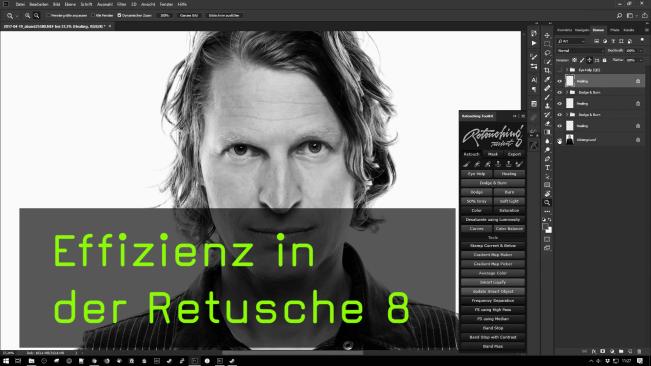
Task: Select the Brush tool
Action: (x=547, y=97)
